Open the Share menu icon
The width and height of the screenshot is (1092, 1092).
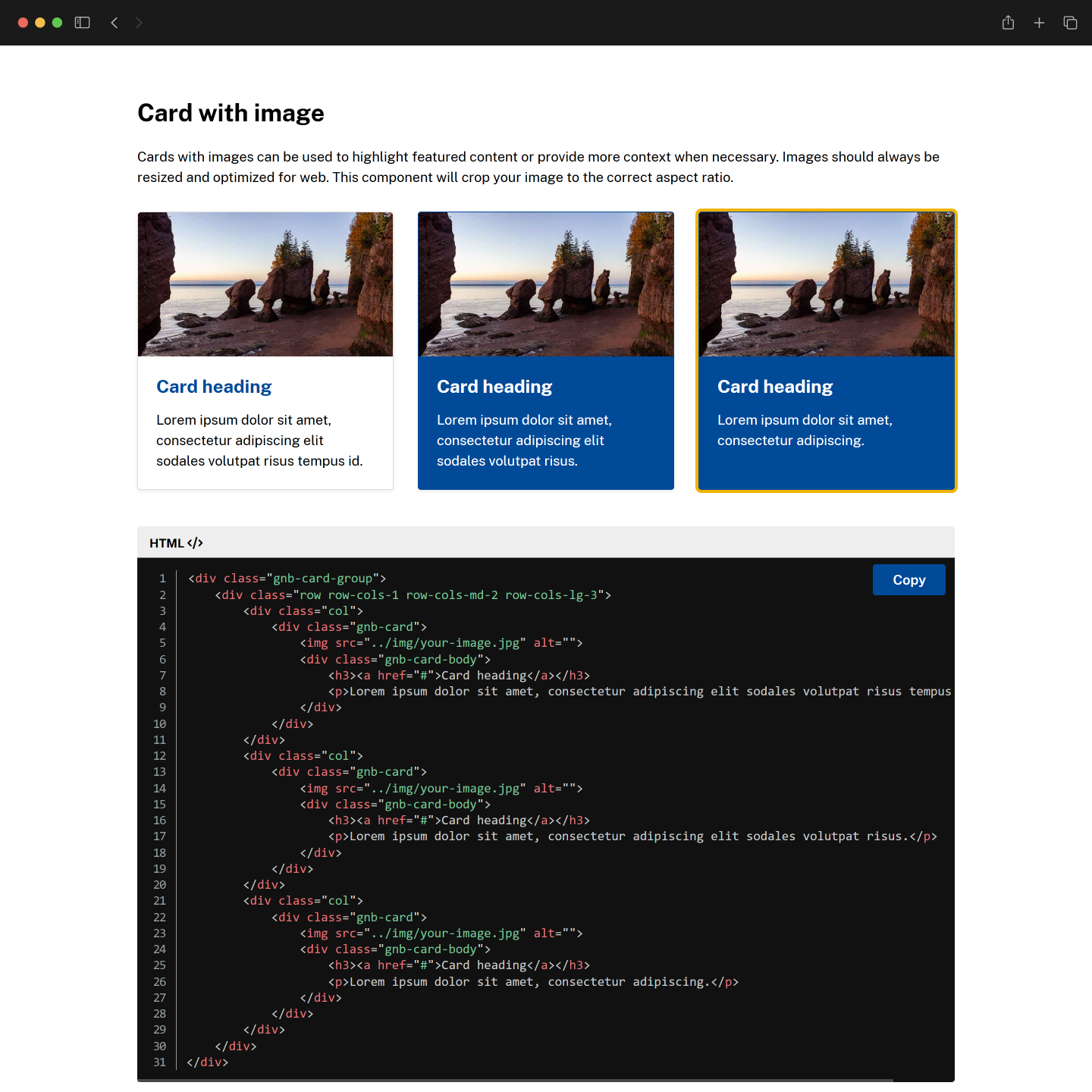click(x=1008, y=23)
